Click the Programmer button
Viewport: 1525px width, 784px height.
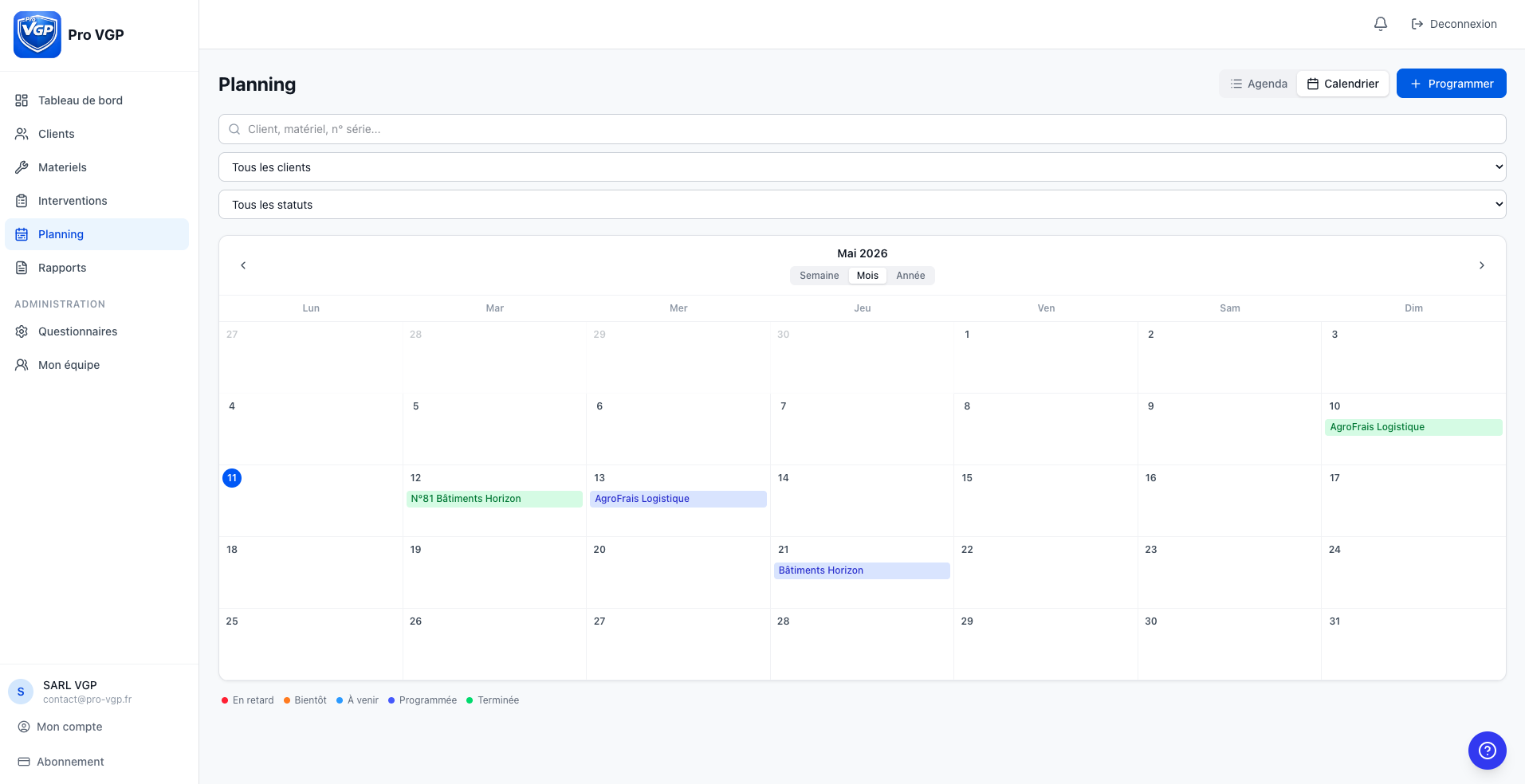(x=1451, y=84)
